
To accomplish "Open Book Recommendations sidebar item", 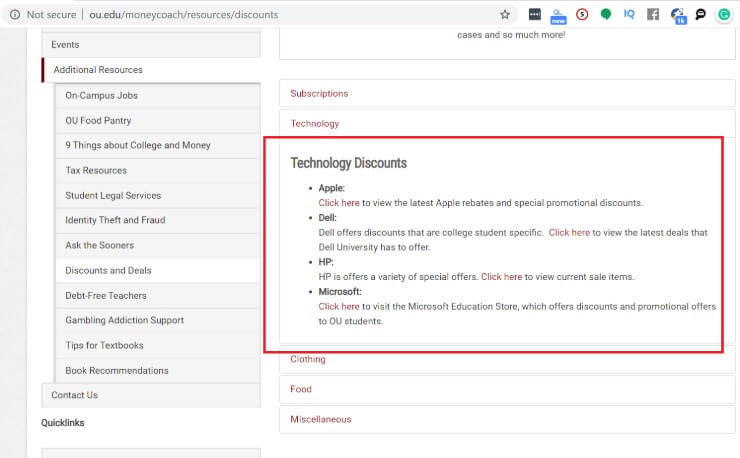I will pyautogui.click(x=158, y=371).
